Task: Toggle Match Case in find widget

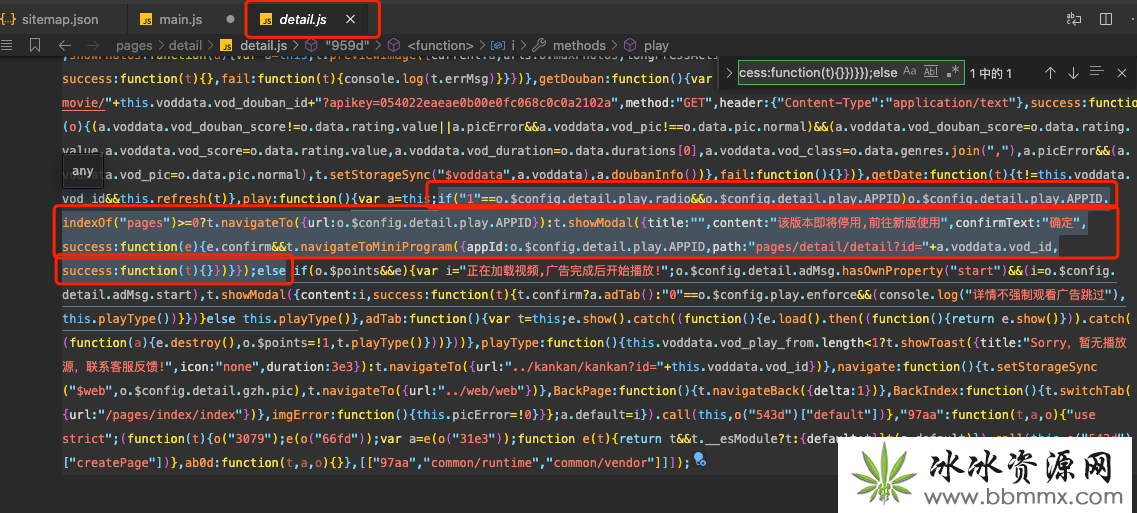Action: pos(910,73)
